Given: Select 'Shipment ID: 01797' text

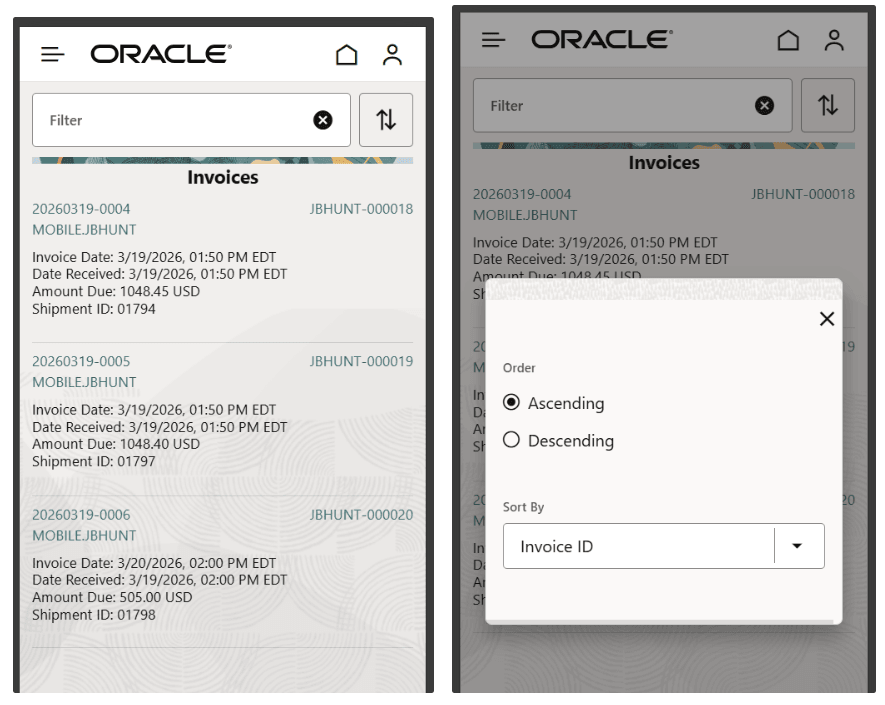Looking at the screenshot, I should click(94, 461).
